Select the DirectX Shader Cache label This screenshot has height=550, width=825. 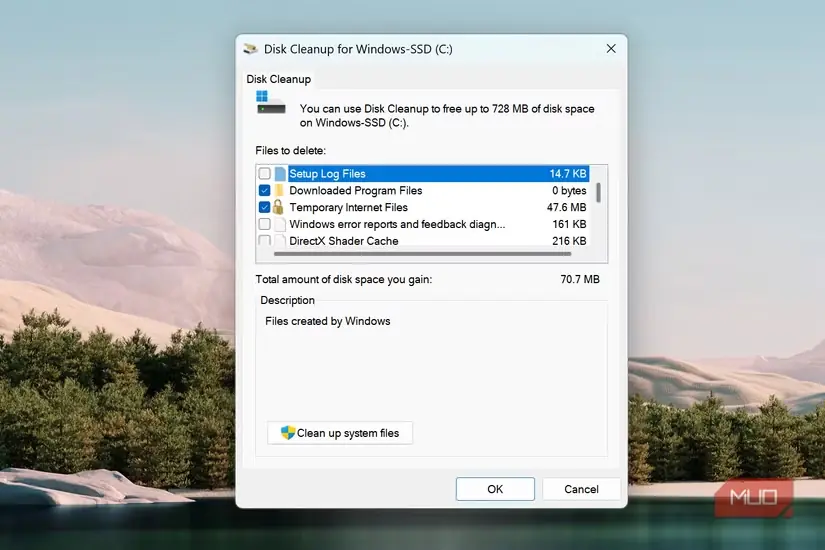[x=344, y=241]
